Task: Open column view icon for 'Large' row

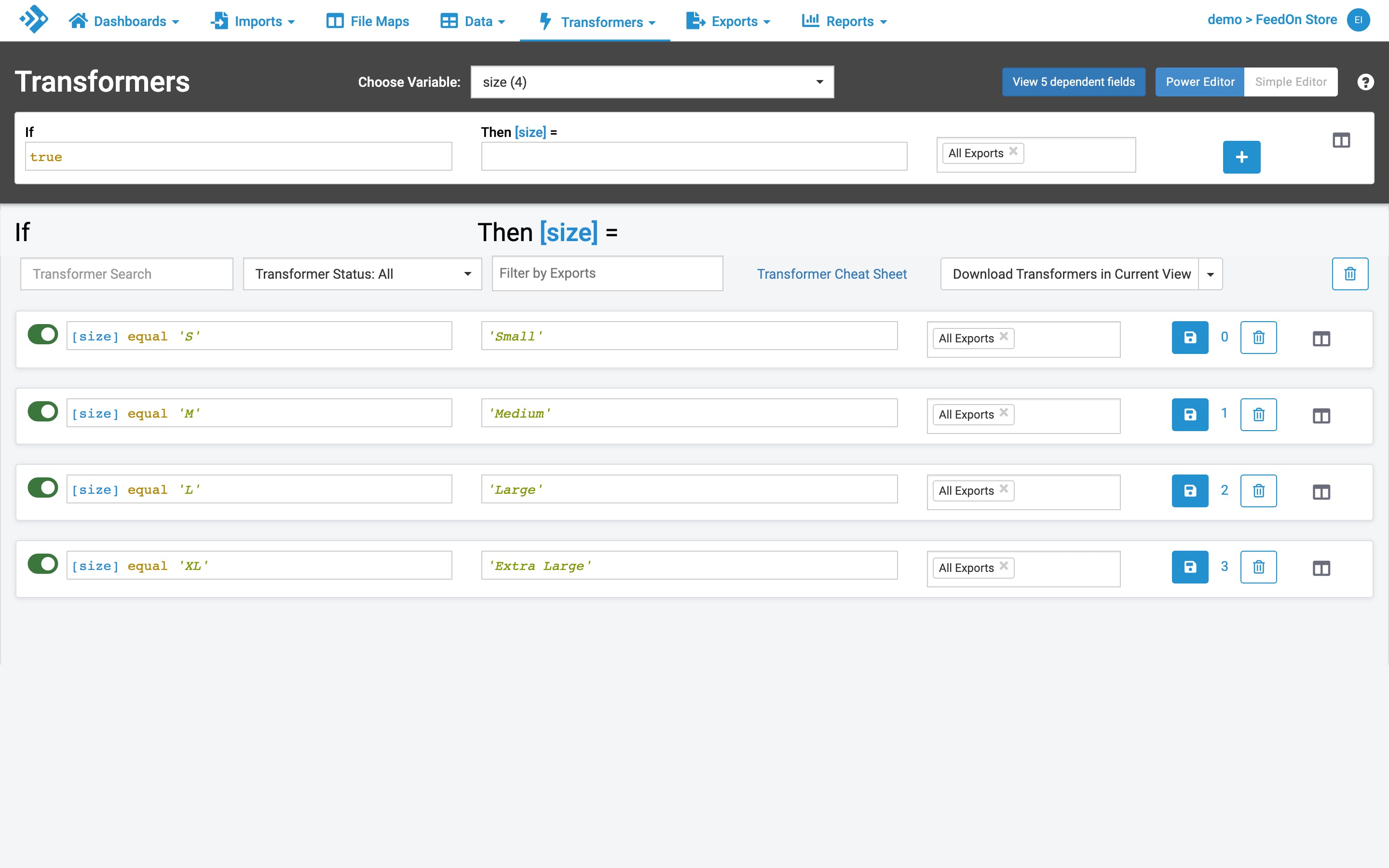Action: click(x=1321, y=492)
